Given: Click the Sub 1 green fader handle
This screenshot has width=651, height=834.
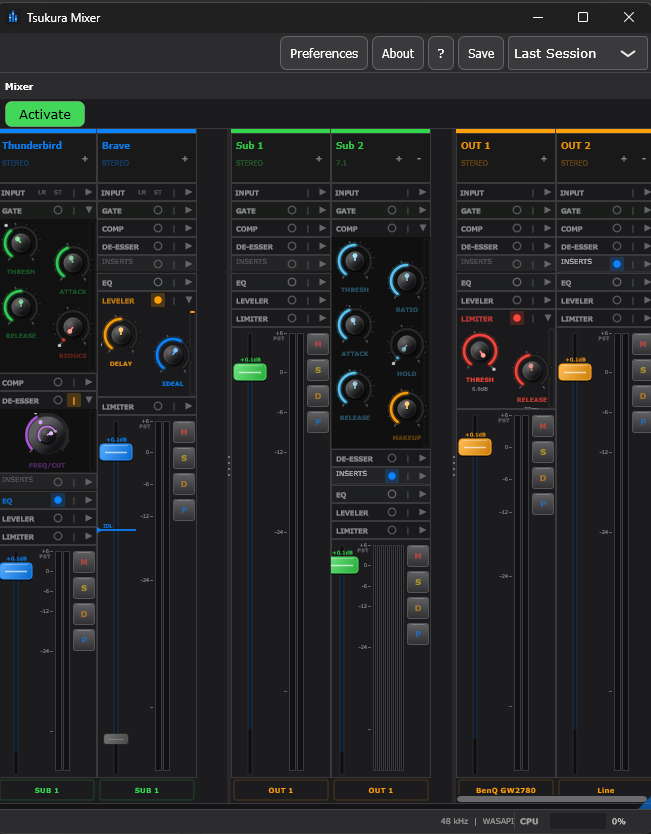Looking at the screenshot, I should 250,372.
